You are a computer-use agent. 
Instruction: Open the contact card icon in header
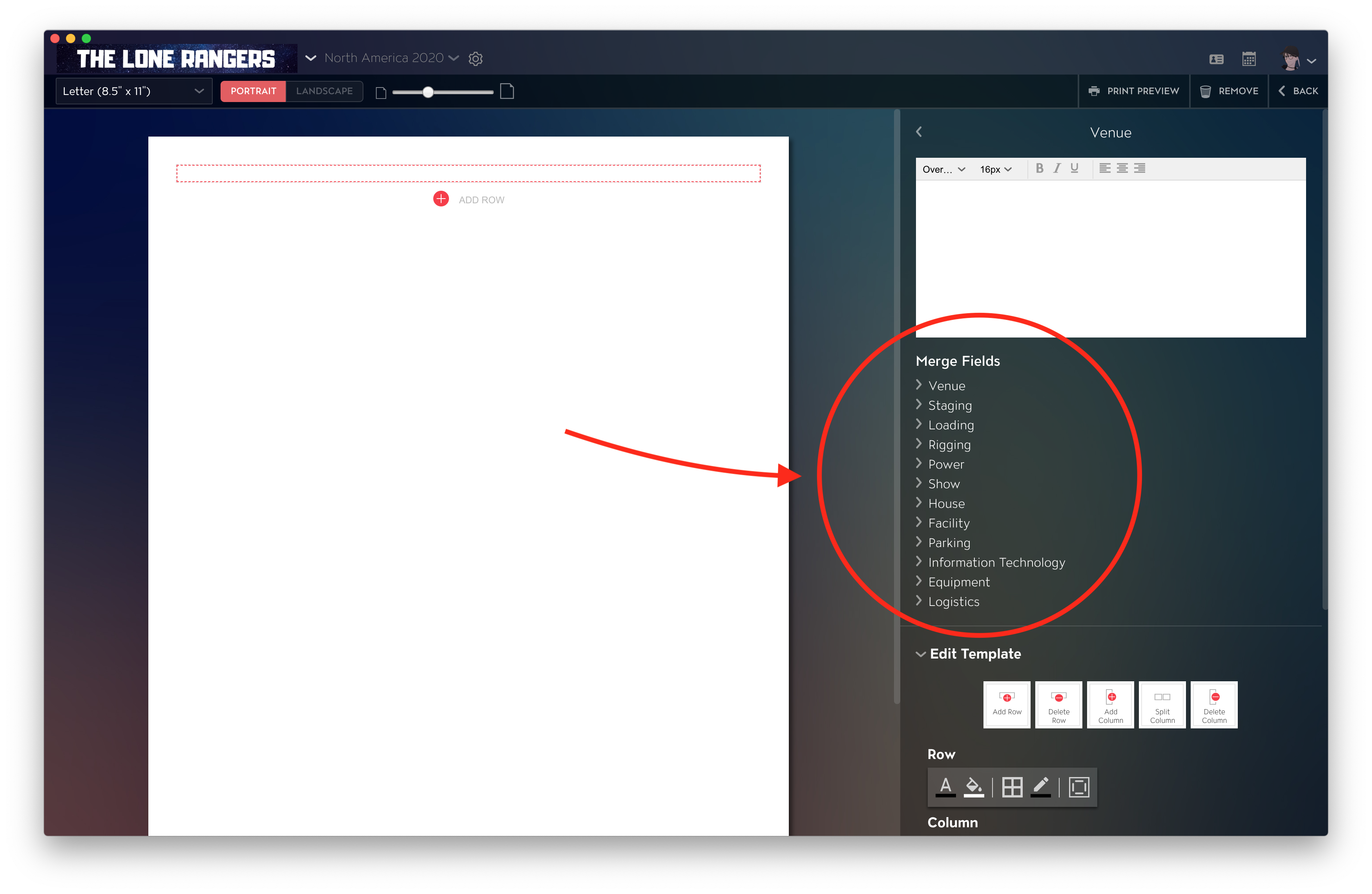coord(1216,59)
